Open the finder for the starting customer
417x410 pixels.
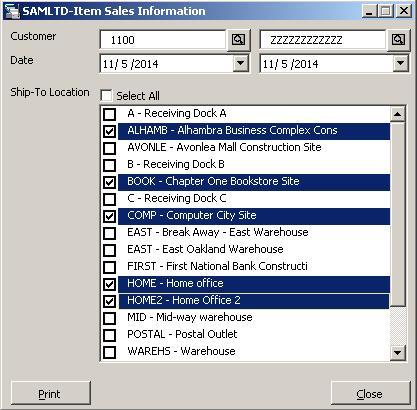(x=238, y=40)
